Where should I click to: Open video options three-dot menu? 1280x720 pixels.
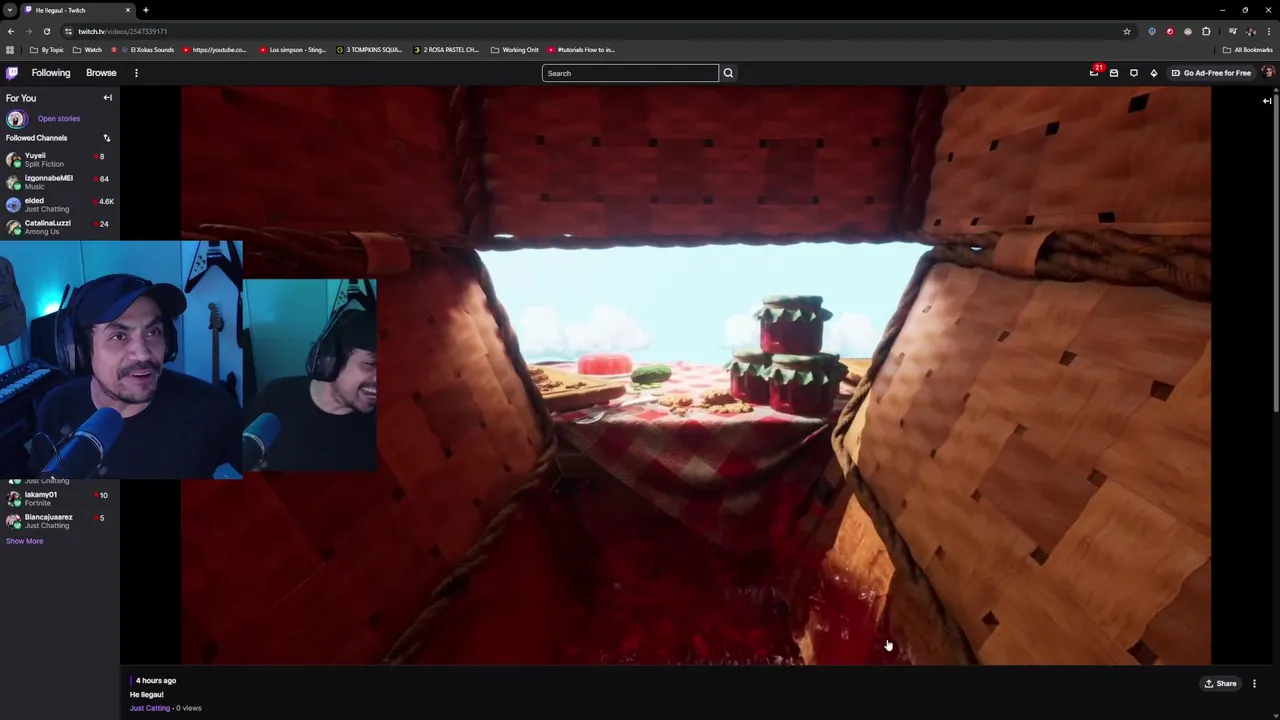pos(1254,684)
